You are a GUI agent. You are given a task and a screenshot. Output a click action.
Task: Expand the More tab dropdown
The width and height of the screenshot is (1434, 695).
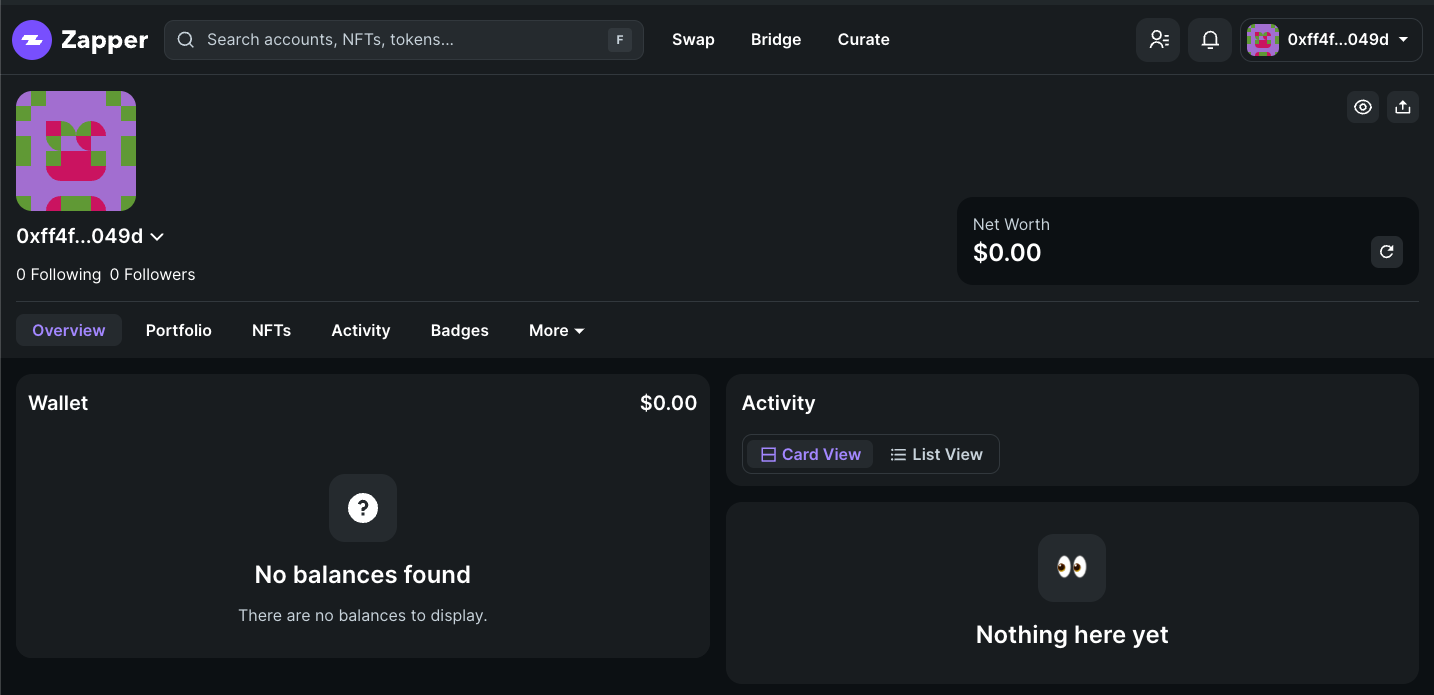[x=557, y=330]
